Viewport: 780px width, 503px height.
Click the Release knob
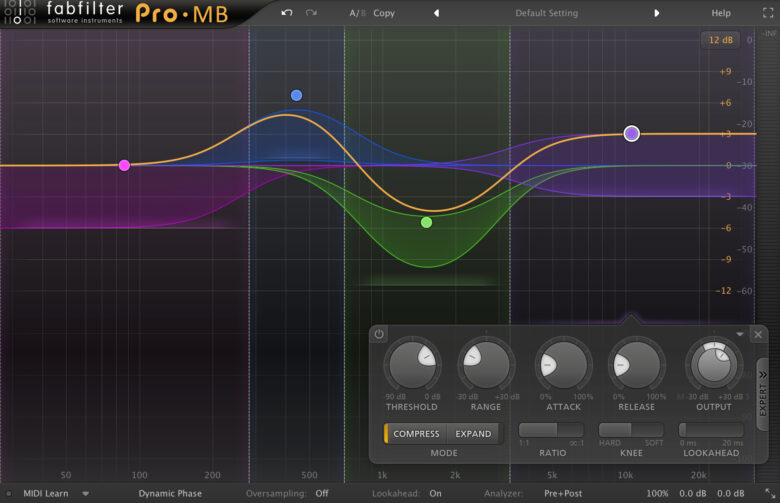(x=636, y=365)
